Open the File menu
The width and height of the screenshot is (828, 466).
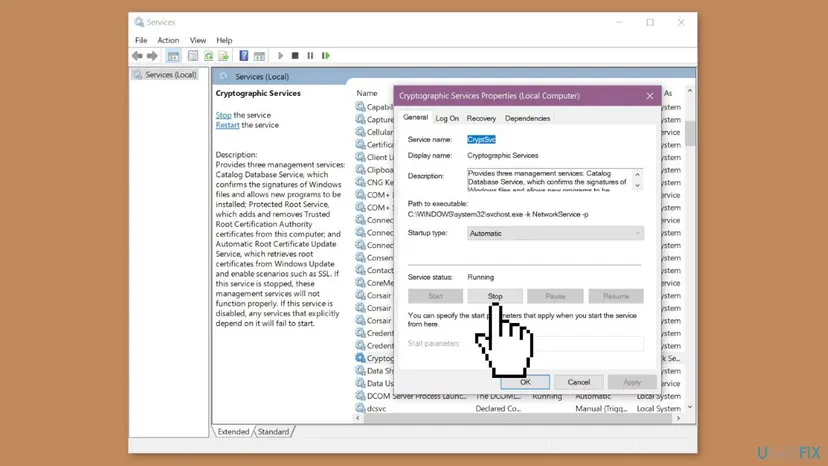(x=141, y=40)
